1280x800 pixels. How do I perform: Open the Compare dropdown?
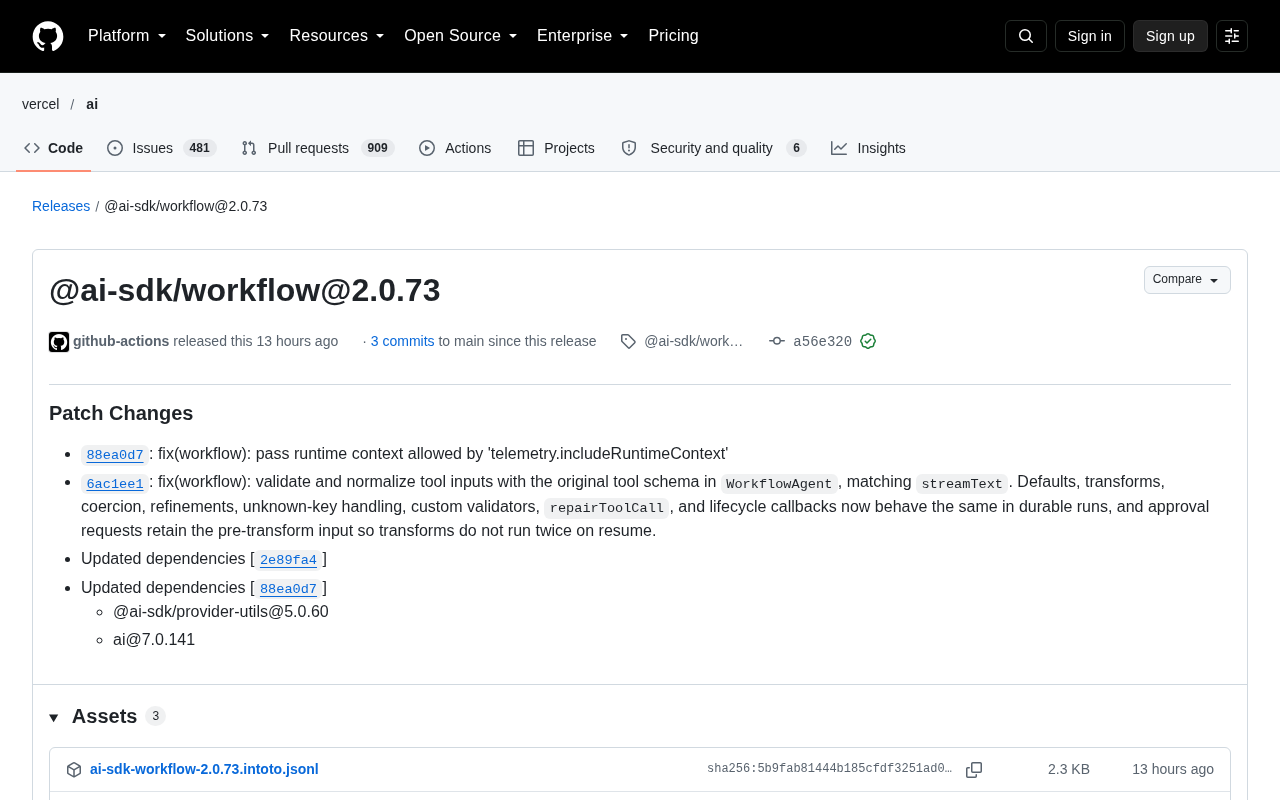click(1187, 280)
